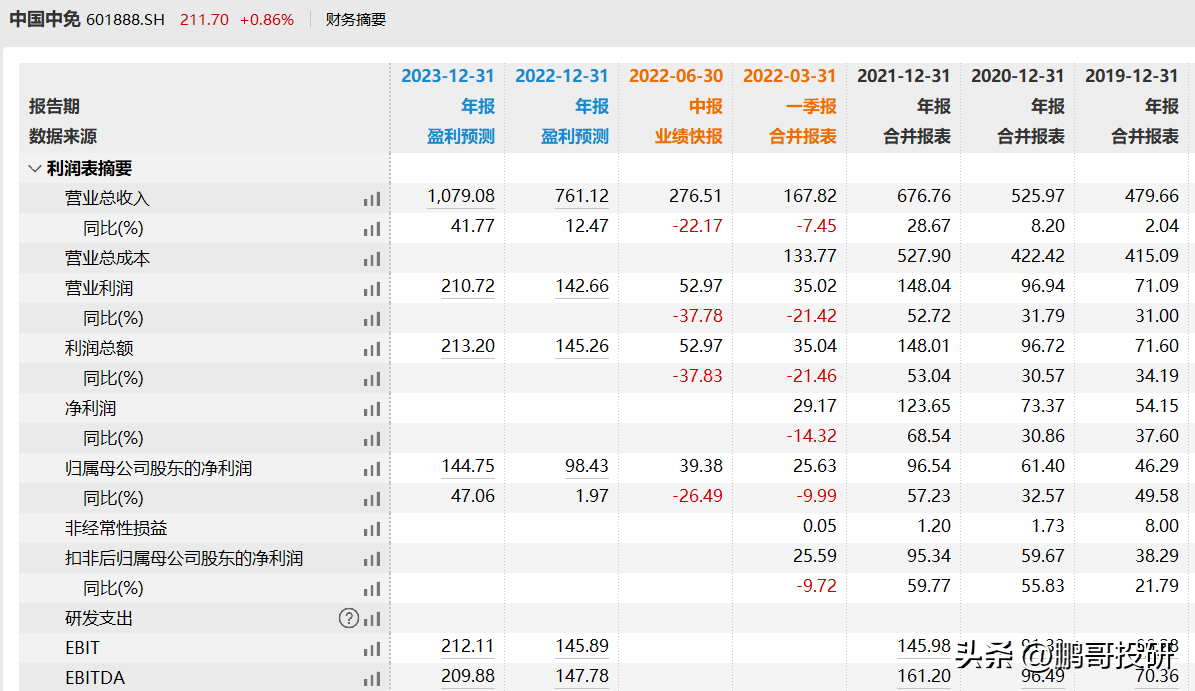Open chart icon for 同比(%) under 营业利润
The image size is (1195, 691).
pos(372,319)
